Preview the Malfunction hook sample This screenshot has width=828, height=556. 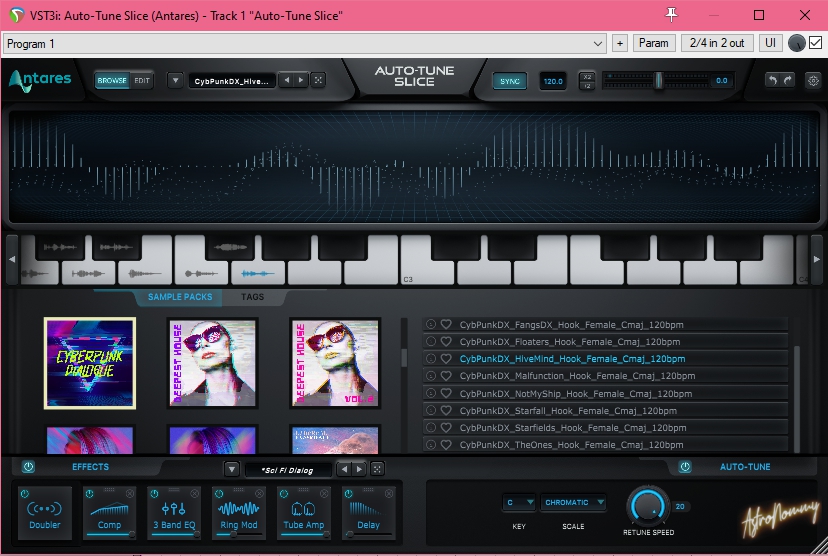coord(431,375)
